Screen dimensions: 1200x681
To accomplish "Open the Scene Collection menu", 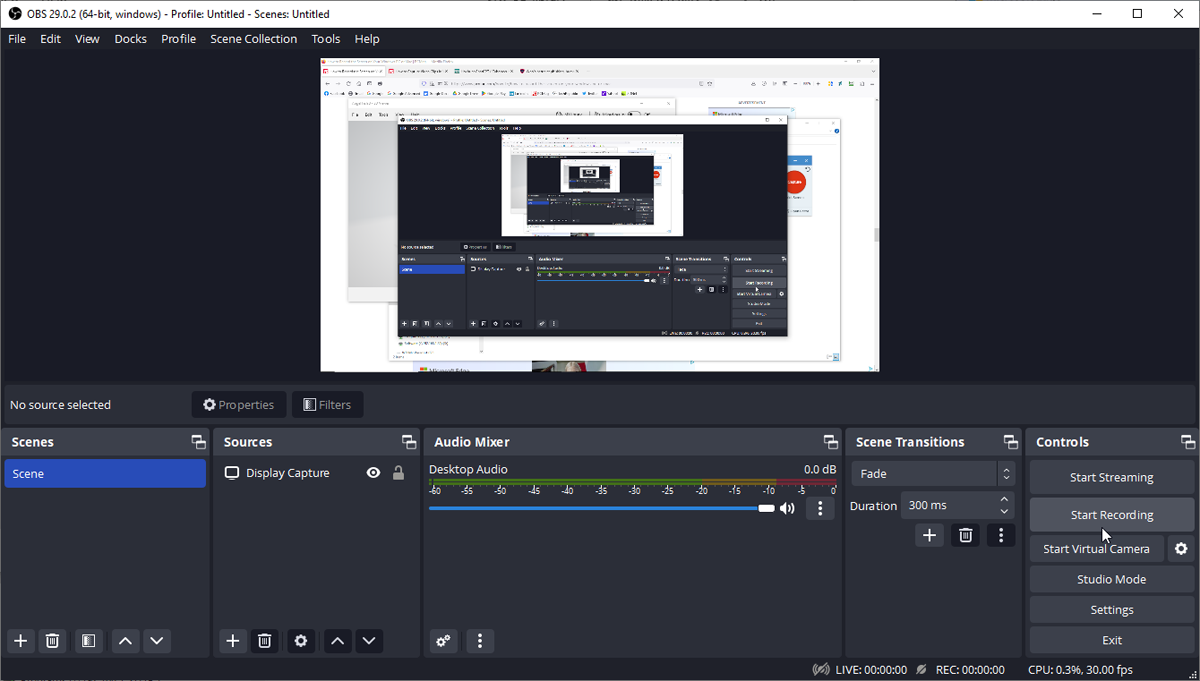I will (x=253, y=39).
